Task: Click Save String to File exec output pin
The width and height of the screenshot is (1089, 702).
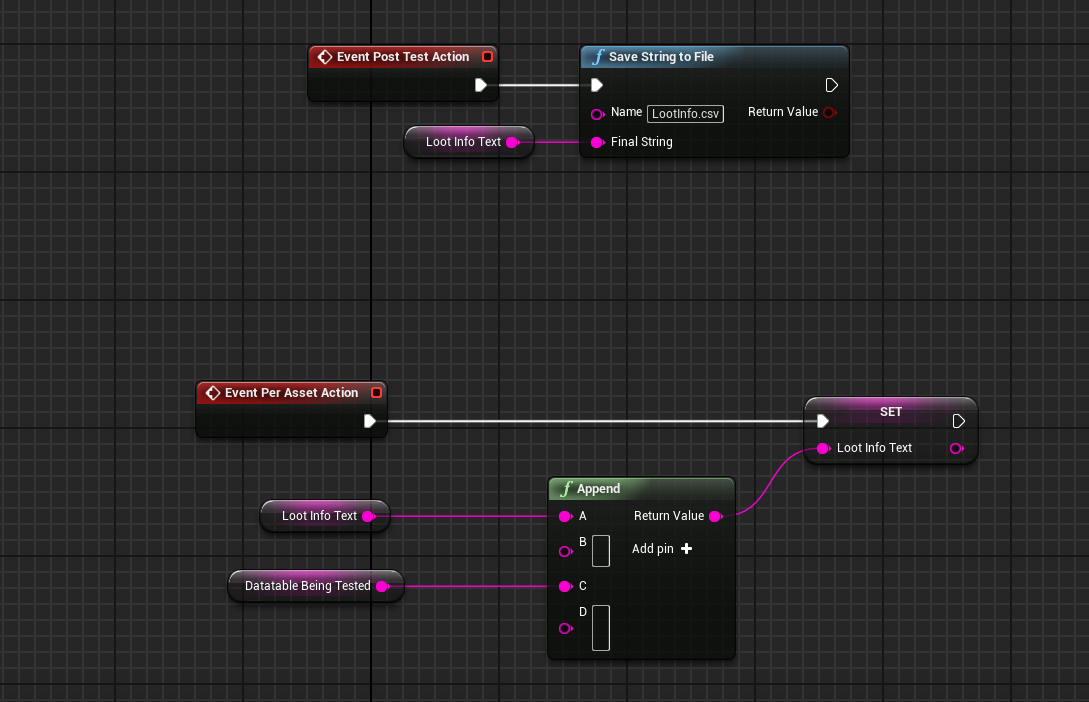Action: pyautogui.click(x=831, y=85)
